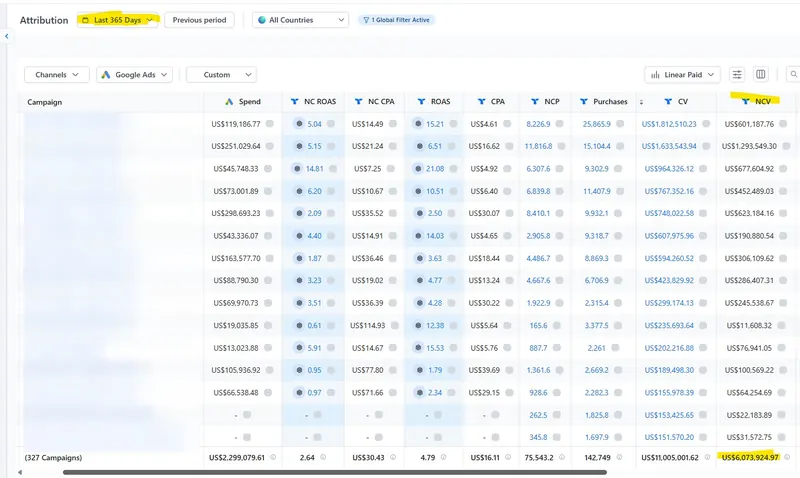Click the dark indicator left of ROAS 12.38

[418, 325]
